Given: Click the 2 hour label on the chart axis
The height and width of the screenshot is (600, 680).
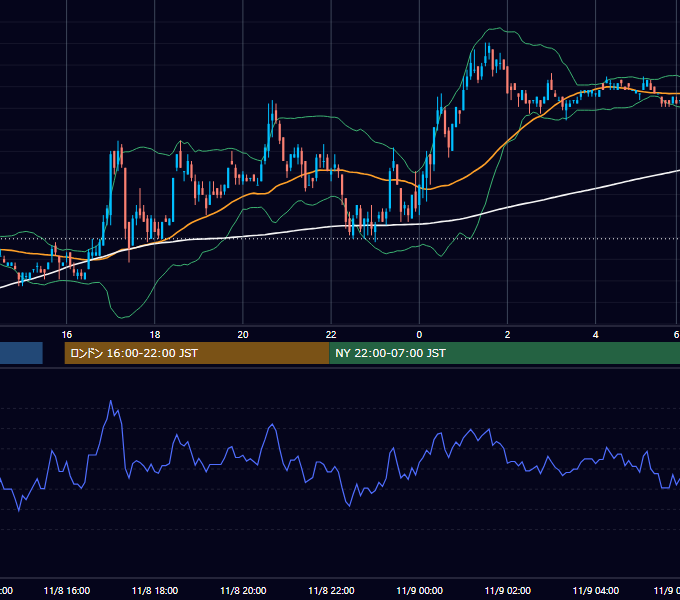Looking at the screenshot, I should [x=507, y=335].
